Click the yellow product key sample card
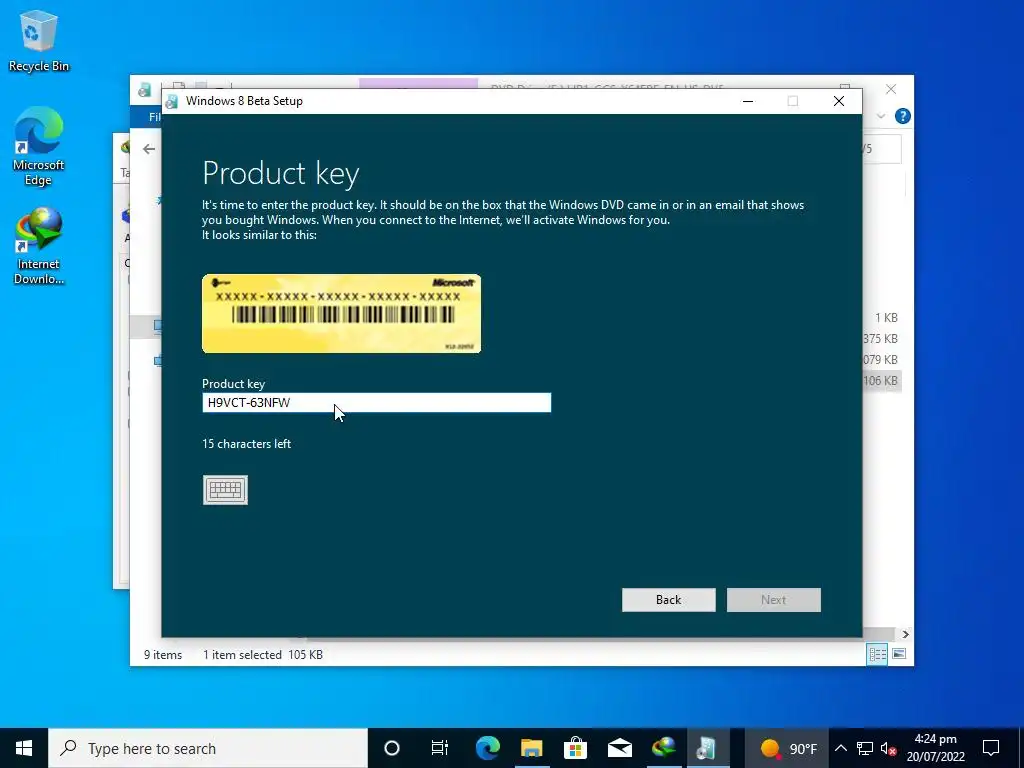The height and width of the screenshot is (768, 1024). [342, 313]
